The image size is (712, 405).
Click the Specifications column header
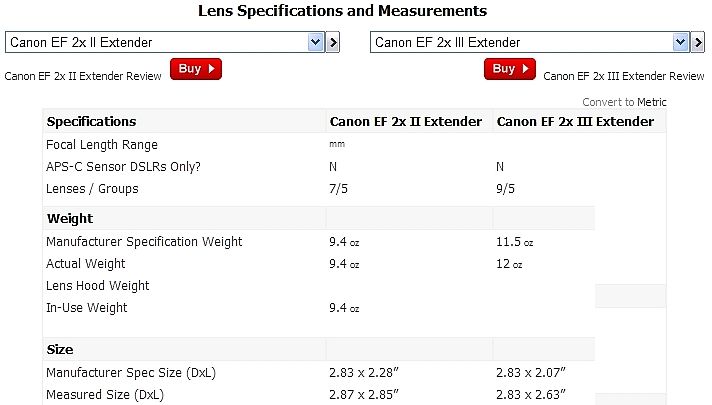[92, 122]
